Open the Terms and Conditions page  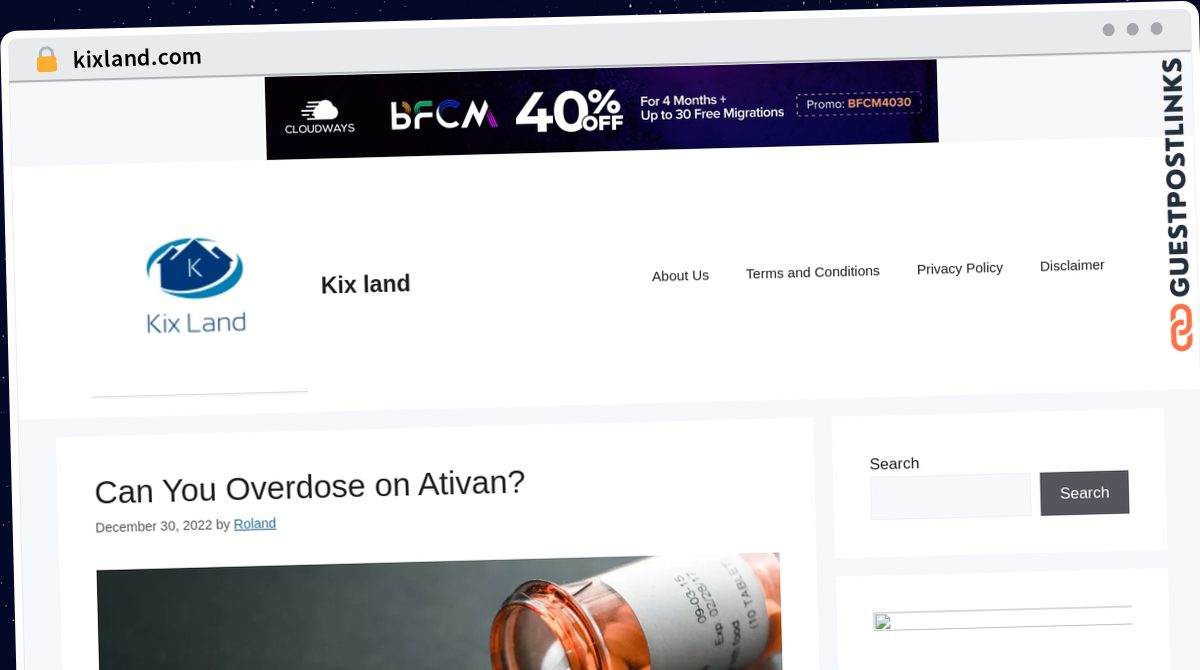tap(813, 272)
